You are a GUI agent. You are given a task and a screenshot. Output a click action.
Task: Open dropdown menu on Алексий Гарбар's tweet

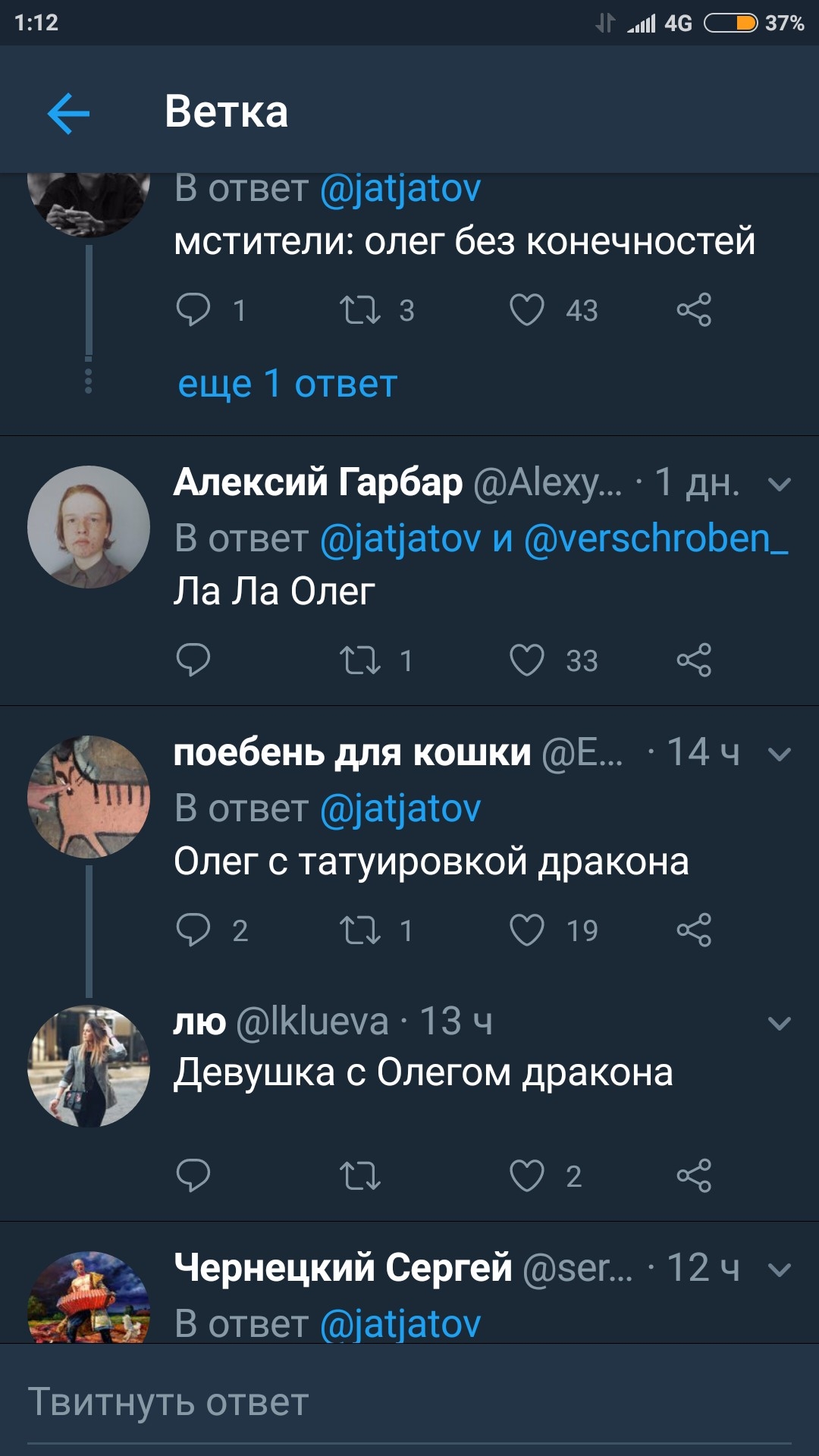(780, 484)
